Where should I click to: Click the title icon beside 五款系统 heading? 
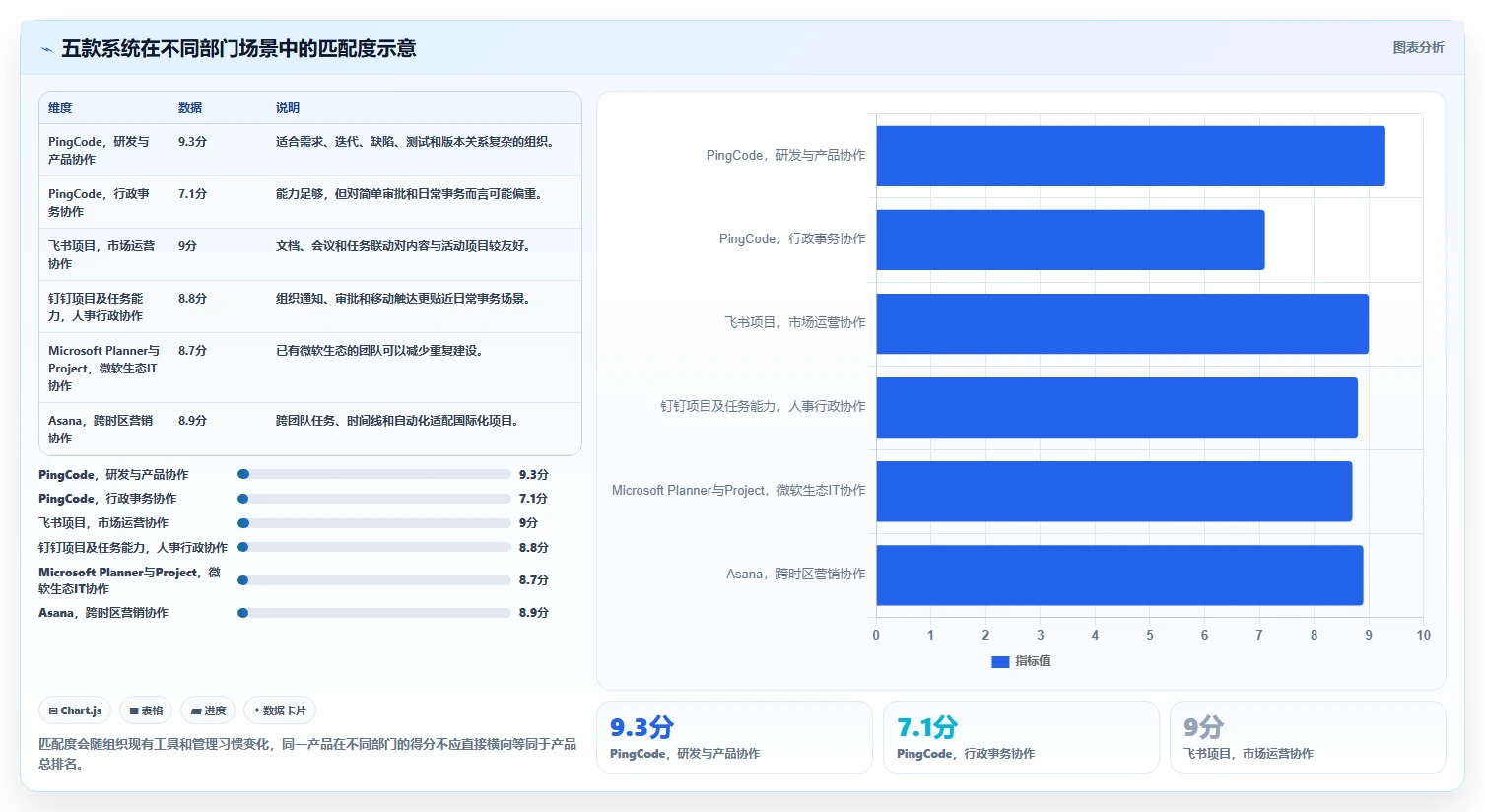point(46,49)
